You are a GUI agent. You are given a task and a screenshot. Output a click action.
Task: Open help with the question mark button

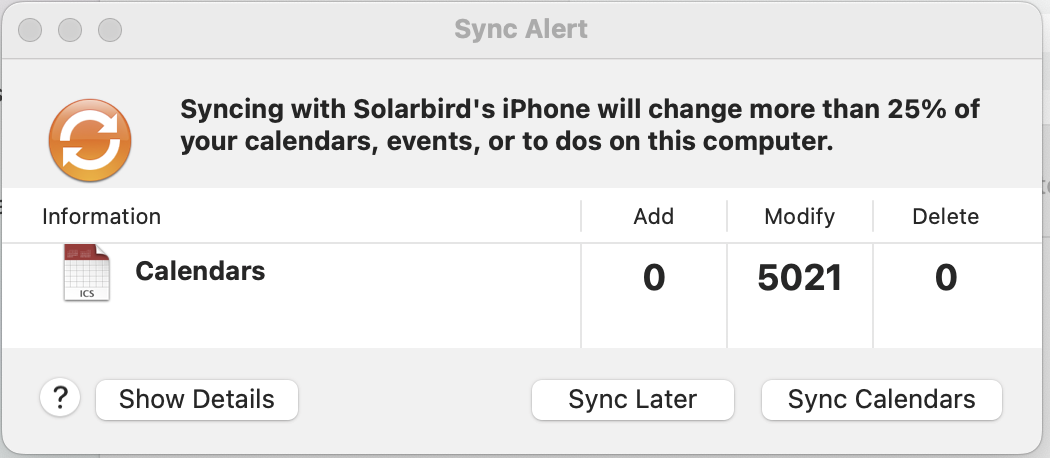coord(60,399)
